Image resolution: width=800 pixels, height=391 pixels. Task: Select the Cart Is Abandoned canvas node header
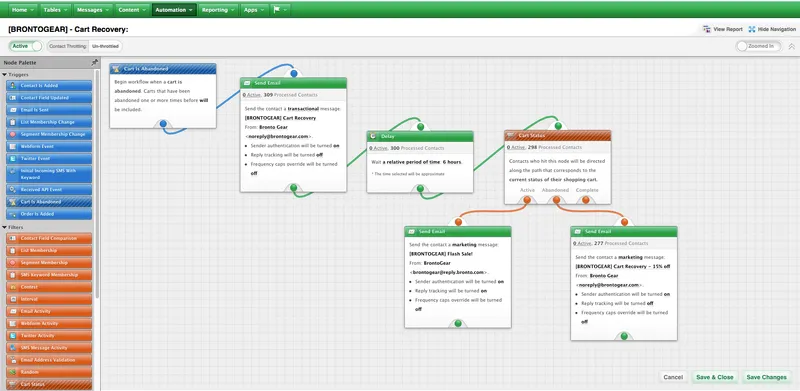pos(163,68)
